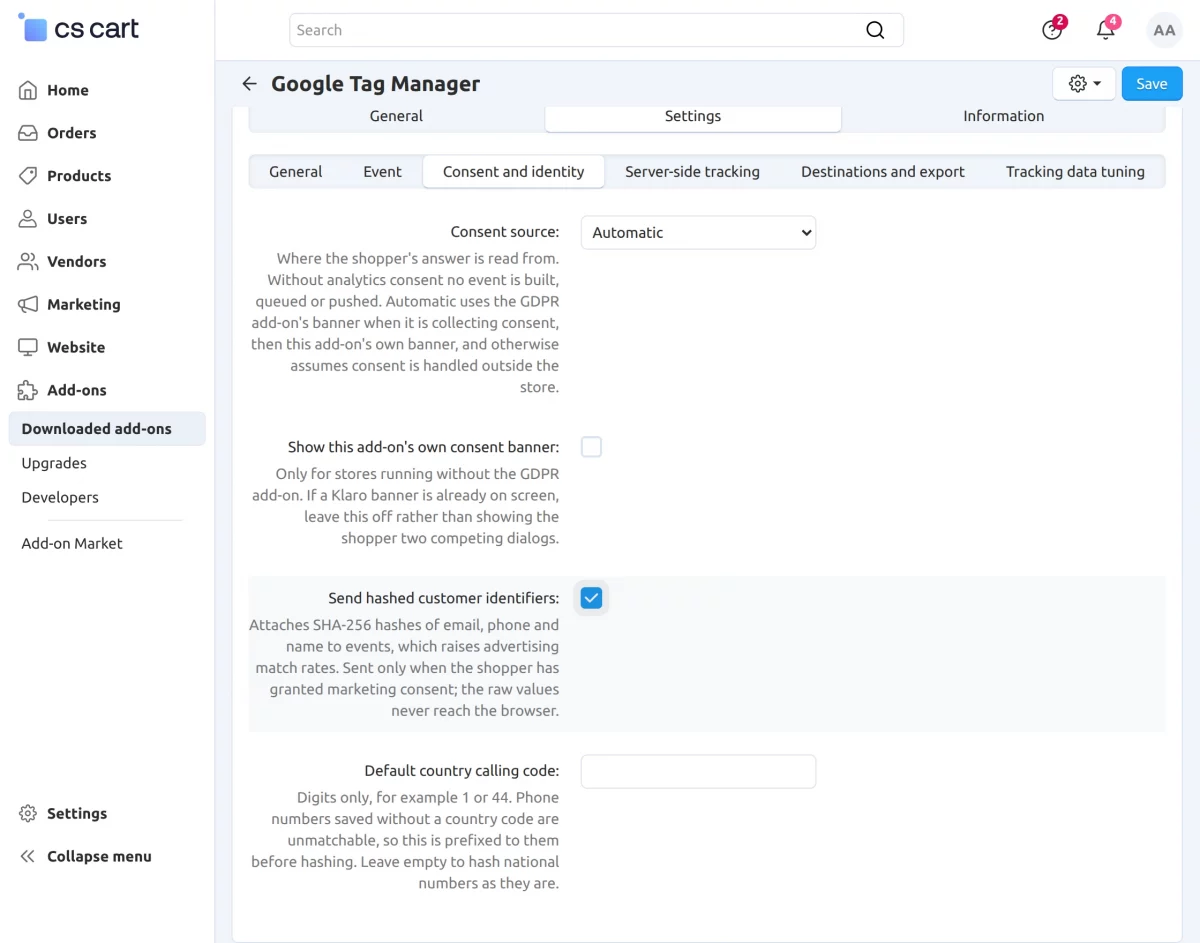
Task: Open the Information tab
Action: (1003, 116)
